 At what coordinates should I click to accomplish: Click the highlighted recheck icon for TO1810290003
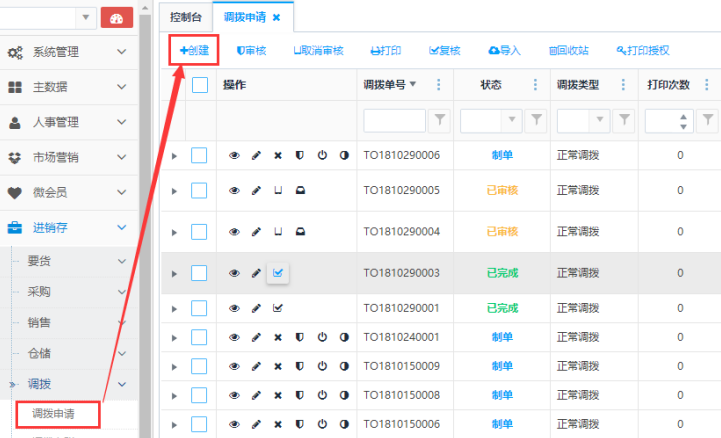[278, 272]
